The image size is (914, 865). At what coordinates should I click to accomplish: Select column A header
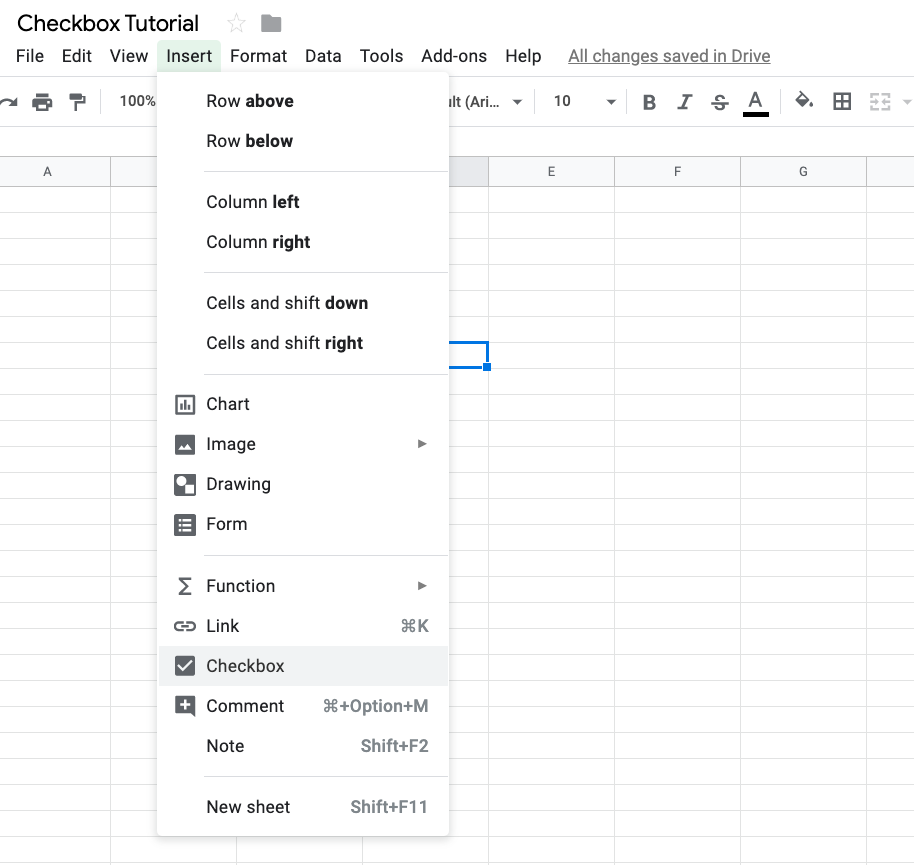(55, 171)
